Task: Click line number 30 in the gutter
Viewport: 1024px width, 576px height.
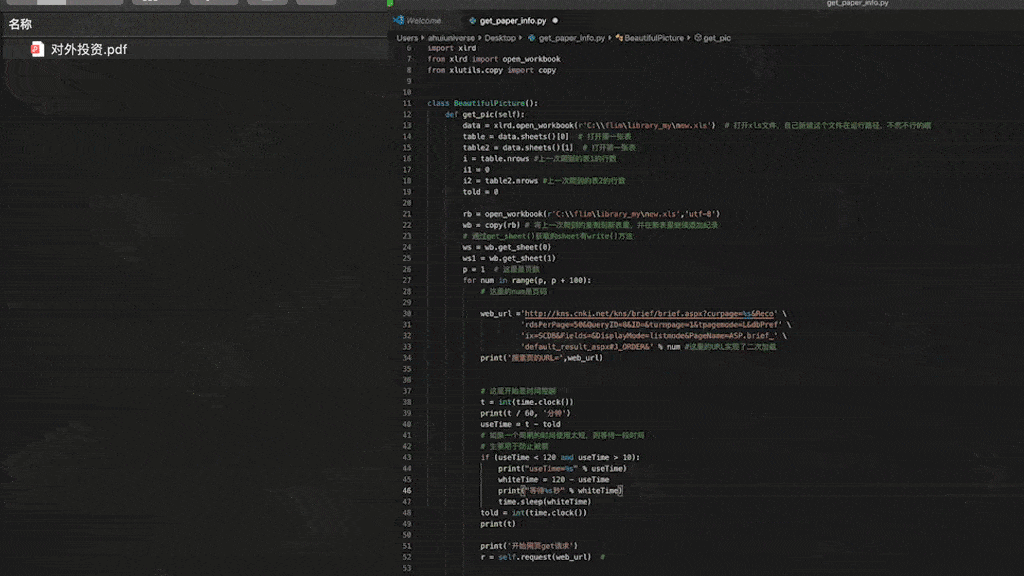Action: click(407, 313)
